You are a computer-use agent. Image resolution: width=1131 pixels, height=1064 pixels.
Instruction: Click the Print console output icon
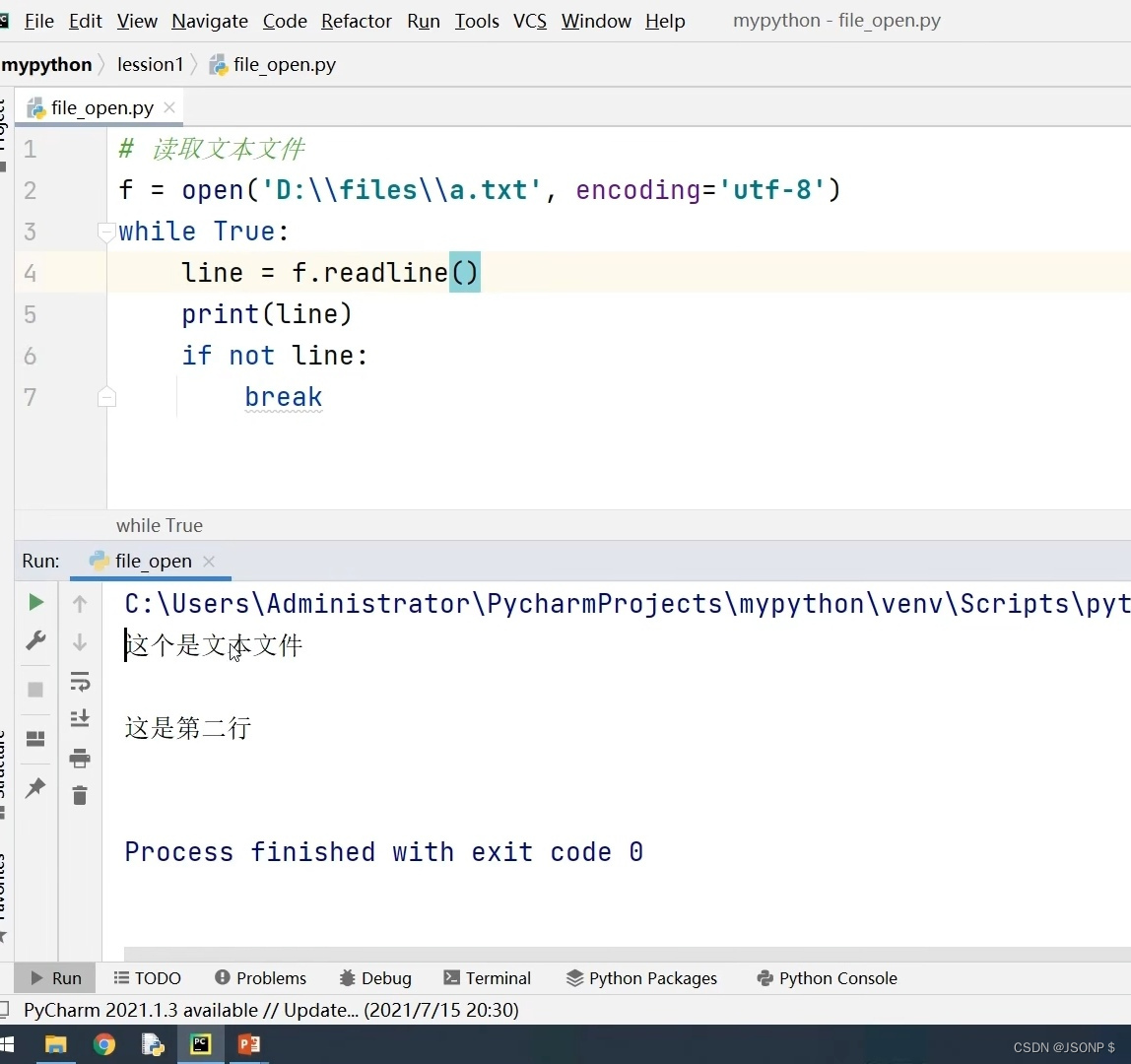[80, 758]
